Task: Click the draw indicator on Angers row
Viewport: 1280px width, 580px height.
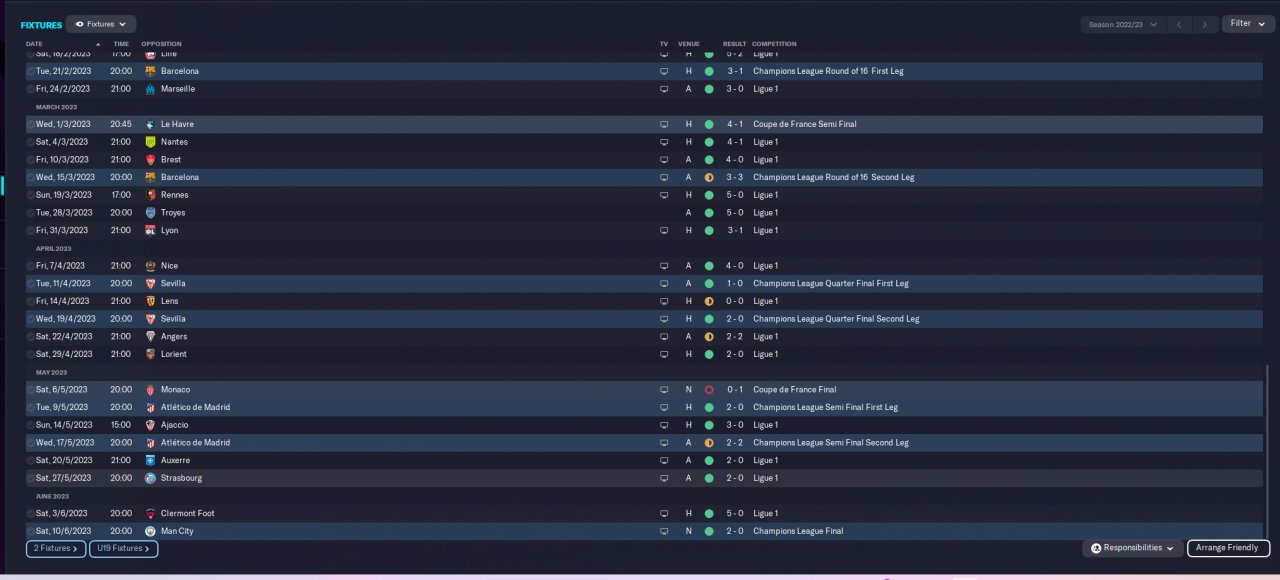Action: coord(709,337)
